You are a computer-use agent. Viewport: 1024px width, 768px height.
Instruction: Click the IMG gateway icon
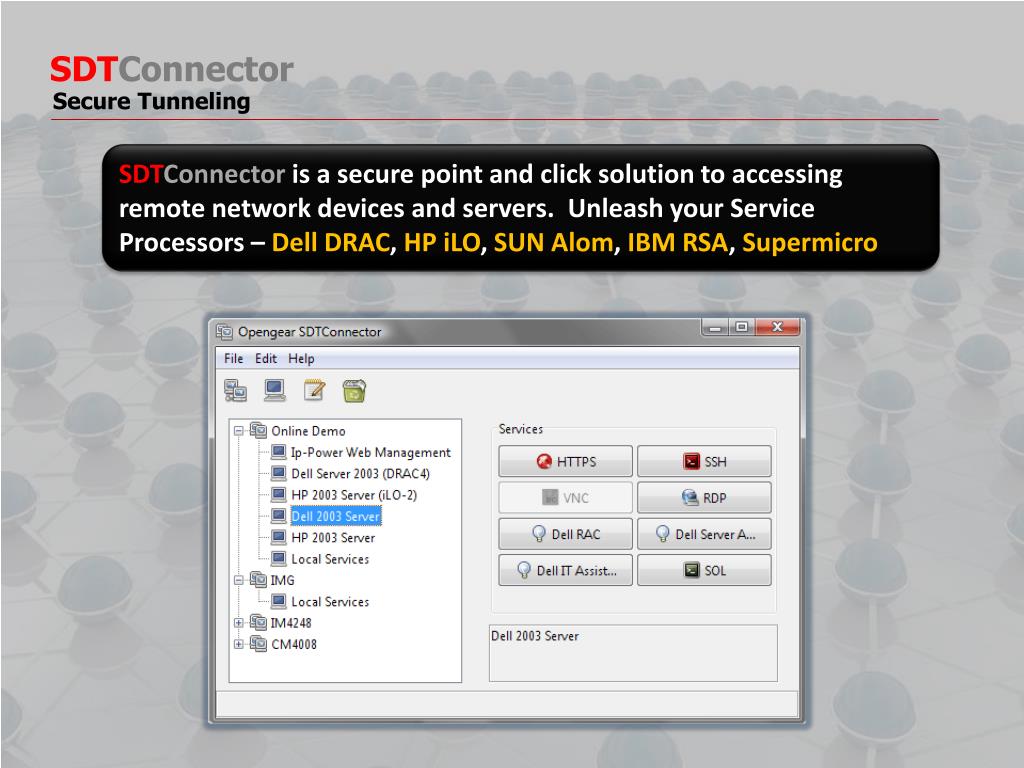point(259,579)
